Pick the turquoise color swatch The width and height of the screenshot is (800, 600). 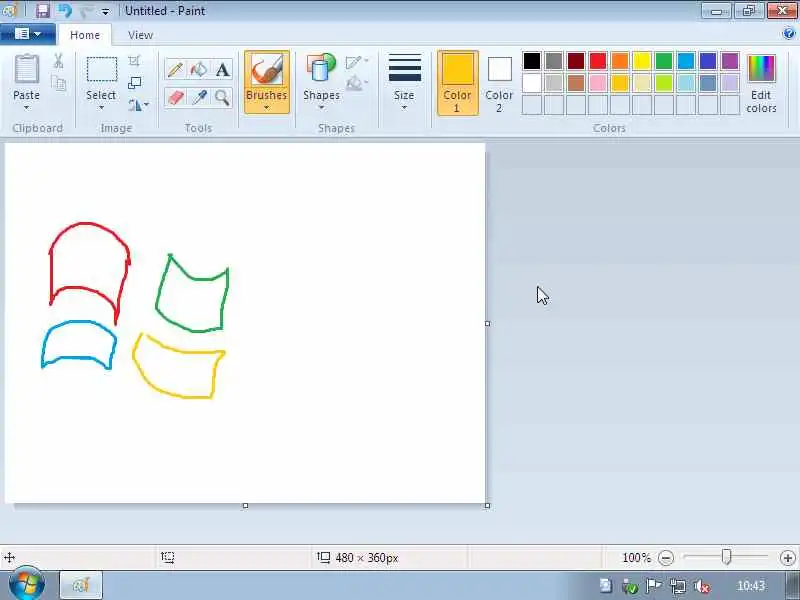point(686,61)
